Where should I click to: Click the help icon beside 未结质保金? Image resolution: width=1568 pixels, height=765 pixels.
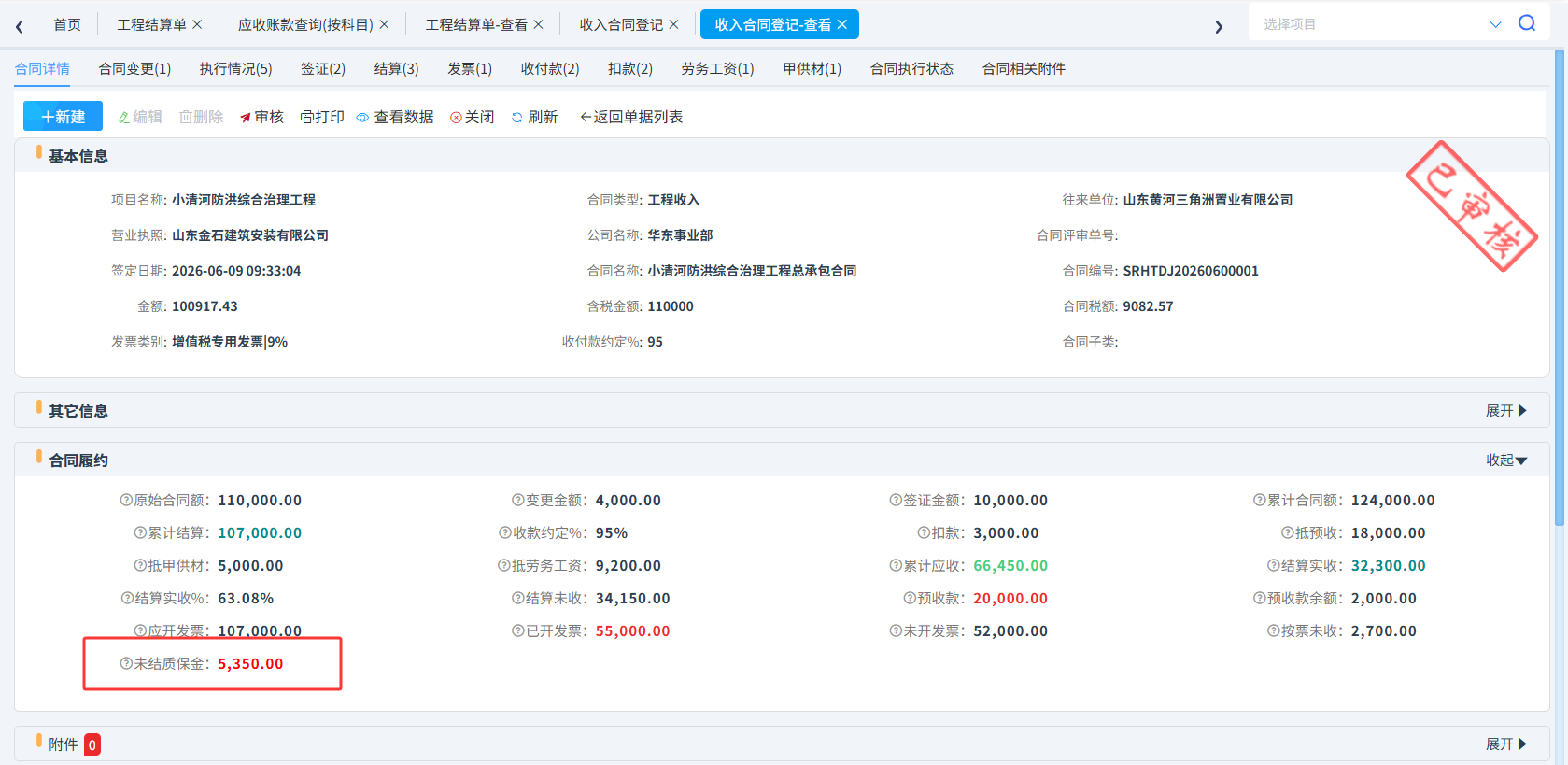click(x=126, y=664)
